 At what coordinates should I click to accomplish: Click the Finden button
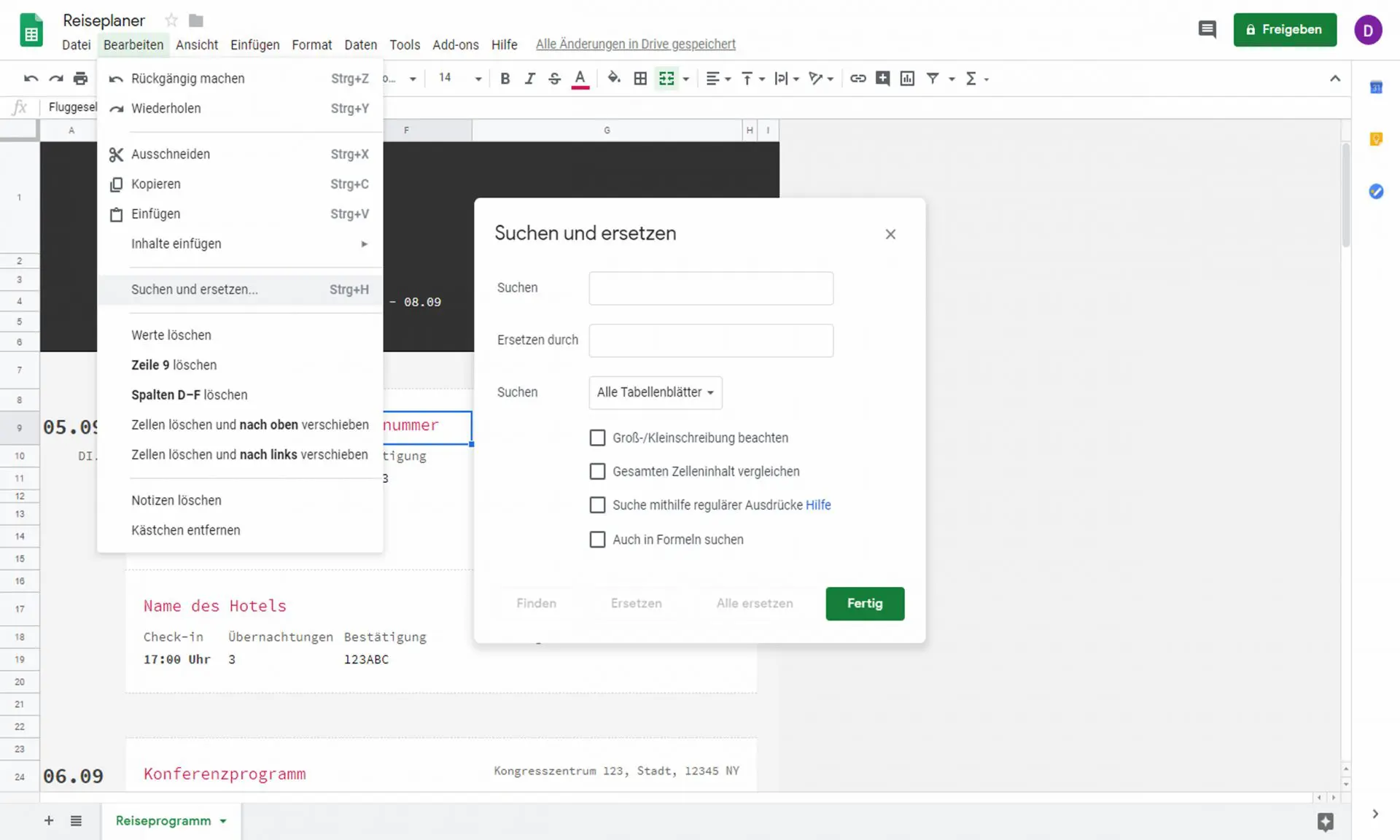tap(536, 604)
